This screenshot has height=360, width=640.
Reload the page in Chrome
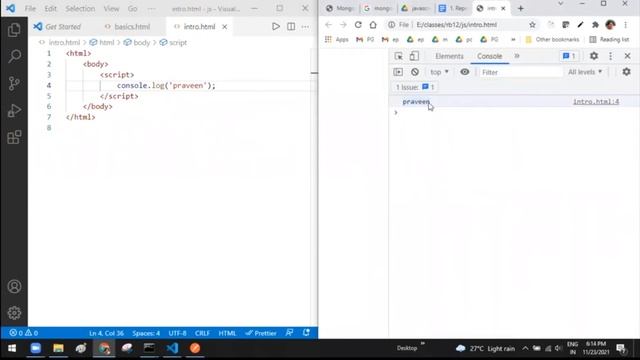pos(358,25)
